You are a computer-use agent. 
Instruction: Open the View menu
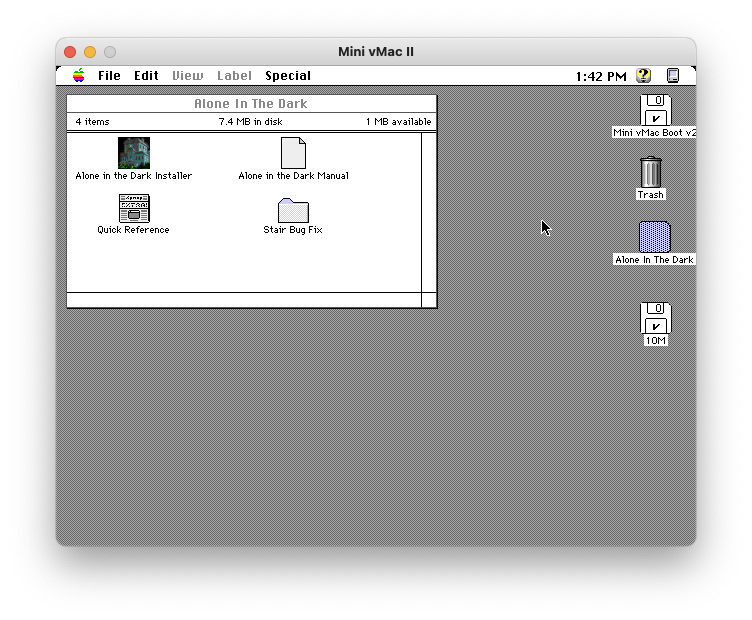pyautogui.click(x=188, y=76)
